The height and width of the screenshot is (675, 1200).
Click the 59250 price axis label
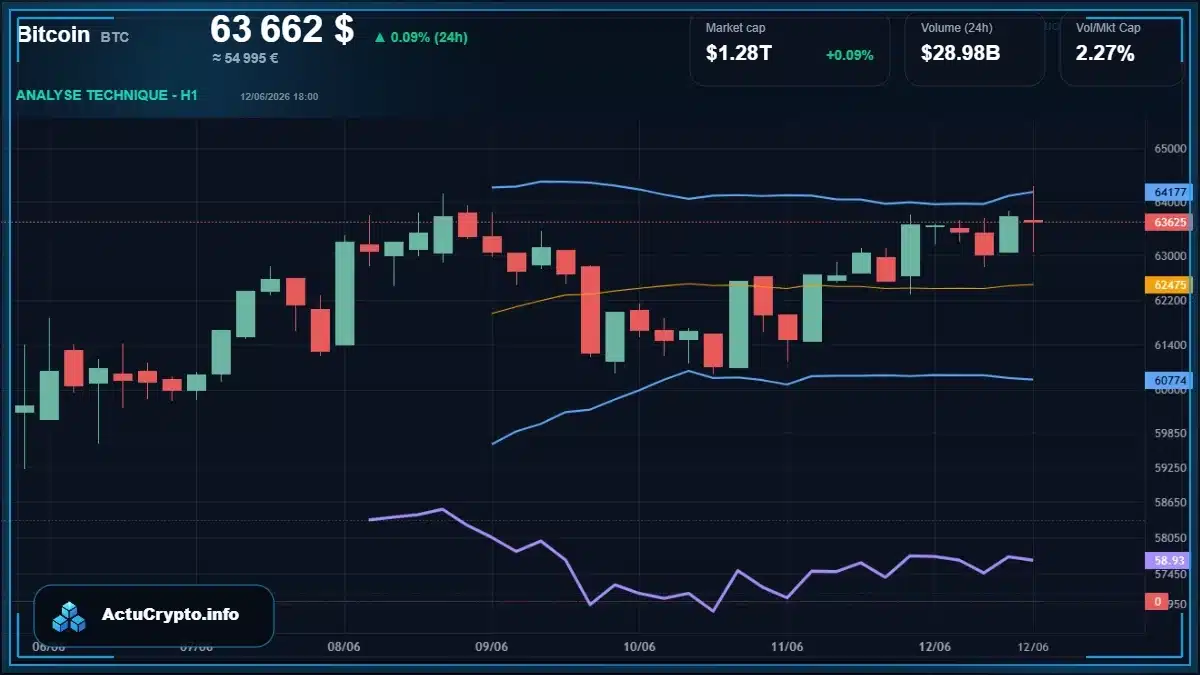pos(1169,467)
